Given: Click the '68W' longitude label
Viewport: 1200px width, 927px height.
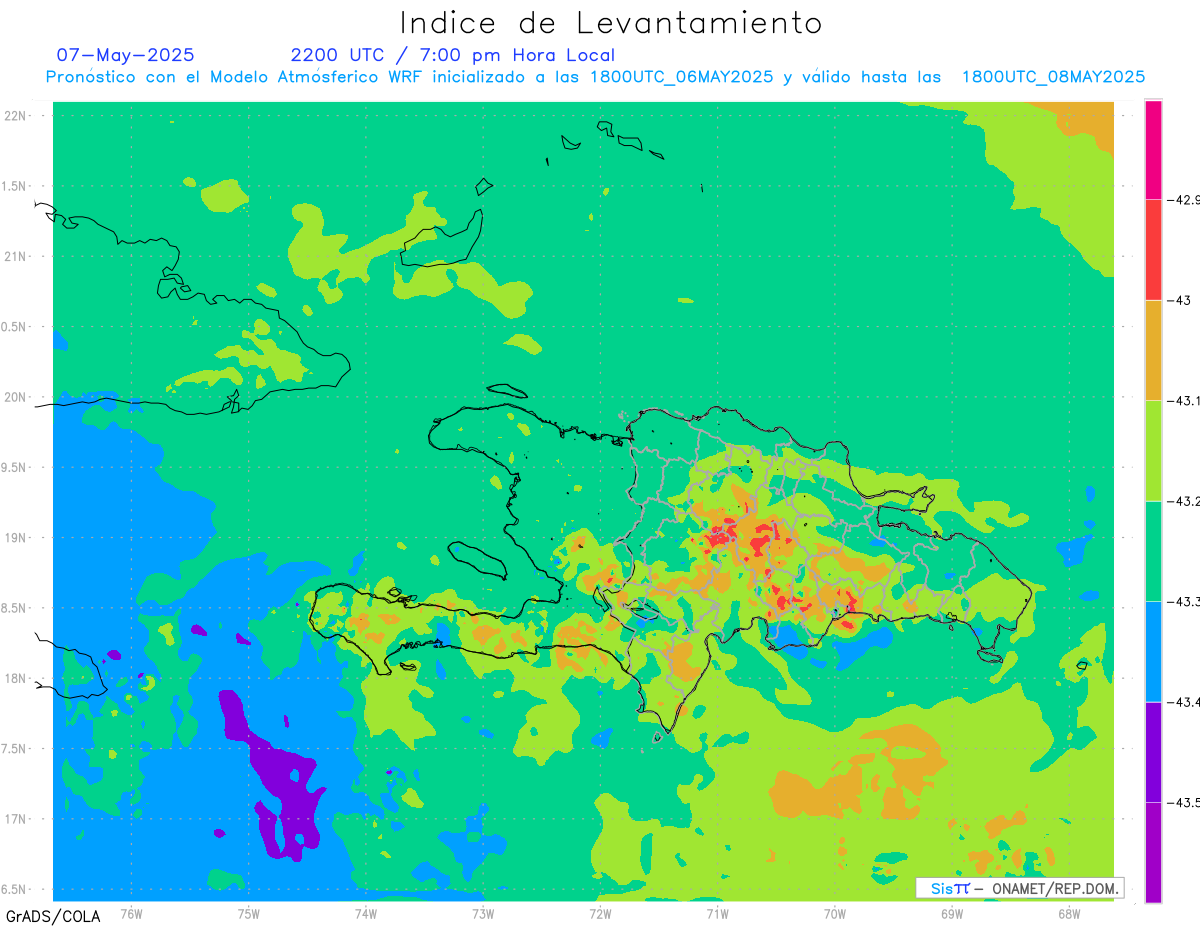Looking at the screenshot, I should [x=1069, y=913].
